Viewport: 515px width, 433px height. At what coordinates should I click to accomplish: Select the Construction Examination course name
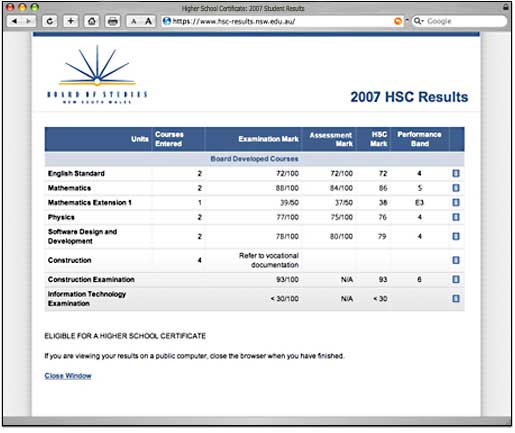tap(91, 279)
